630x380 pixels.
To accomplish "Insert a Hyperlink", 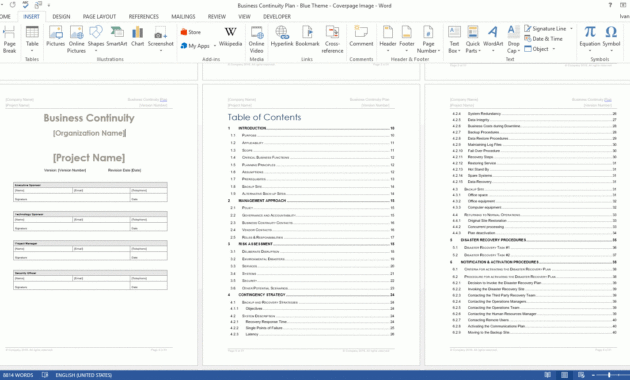I will pyautogui.click(x=282, y=36).
